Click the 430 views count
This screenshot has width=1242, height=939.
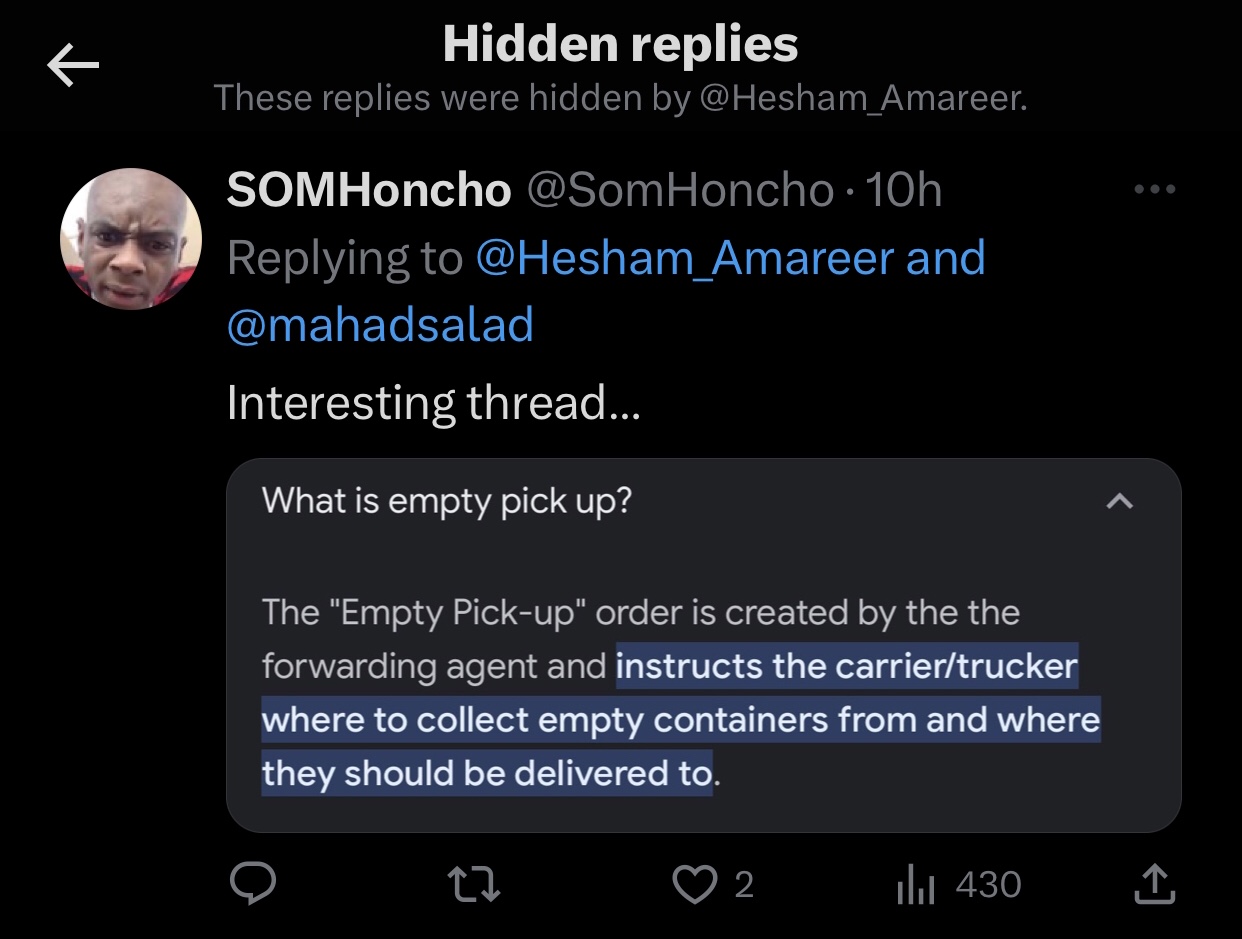pos(988,884)
